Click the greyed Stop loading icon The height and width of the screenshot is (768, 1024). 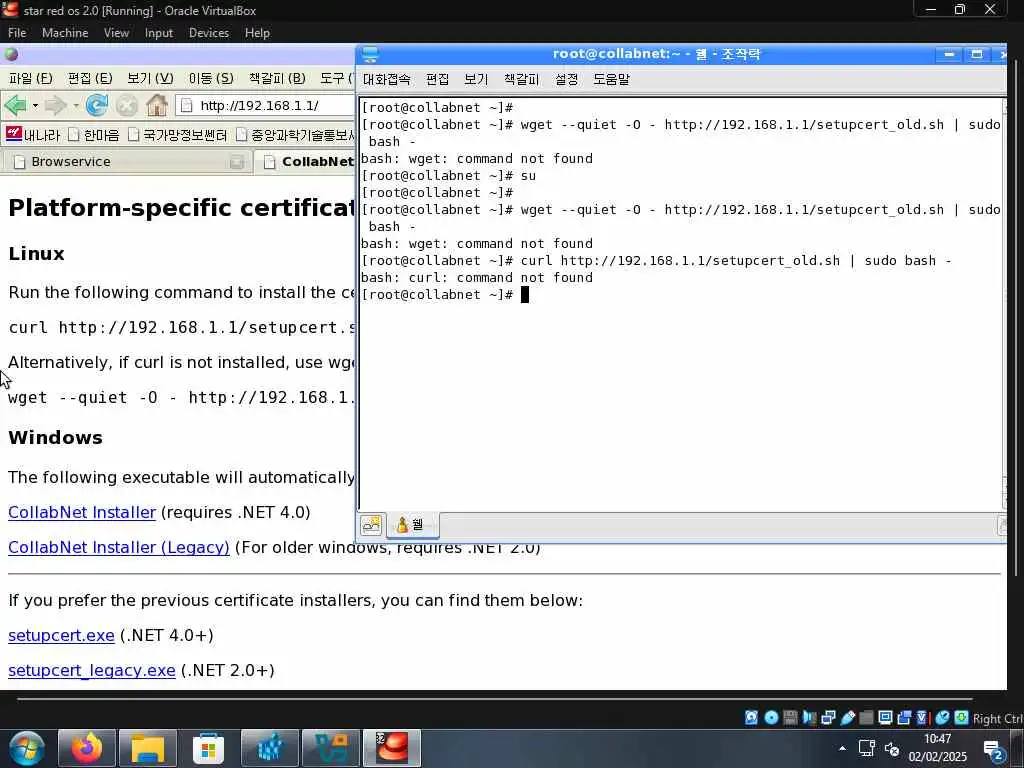[x=127, y=105]
